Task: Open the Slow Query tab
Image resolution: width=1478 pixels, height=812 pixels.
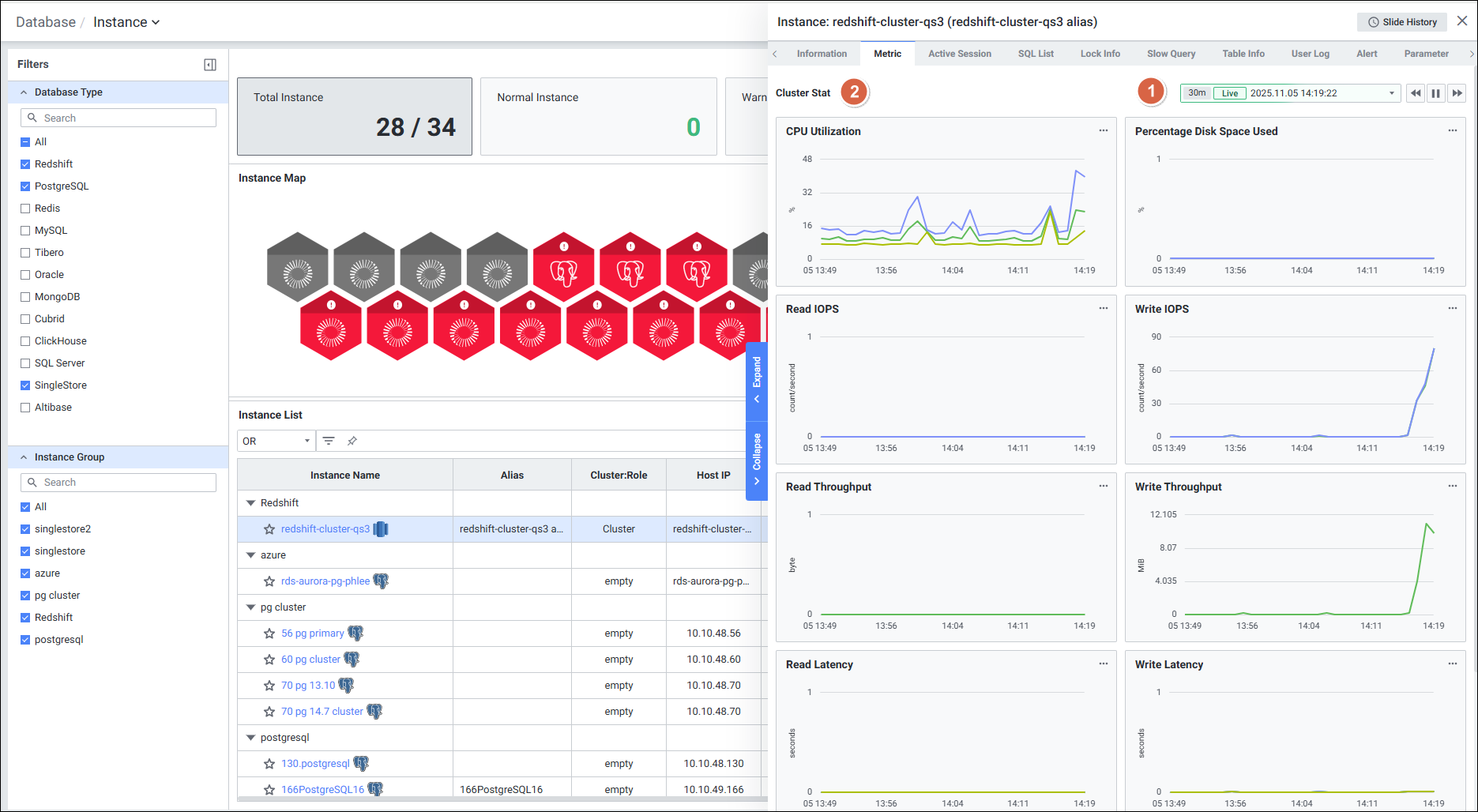Action: pyautogui.click(x=1171, y=54)
